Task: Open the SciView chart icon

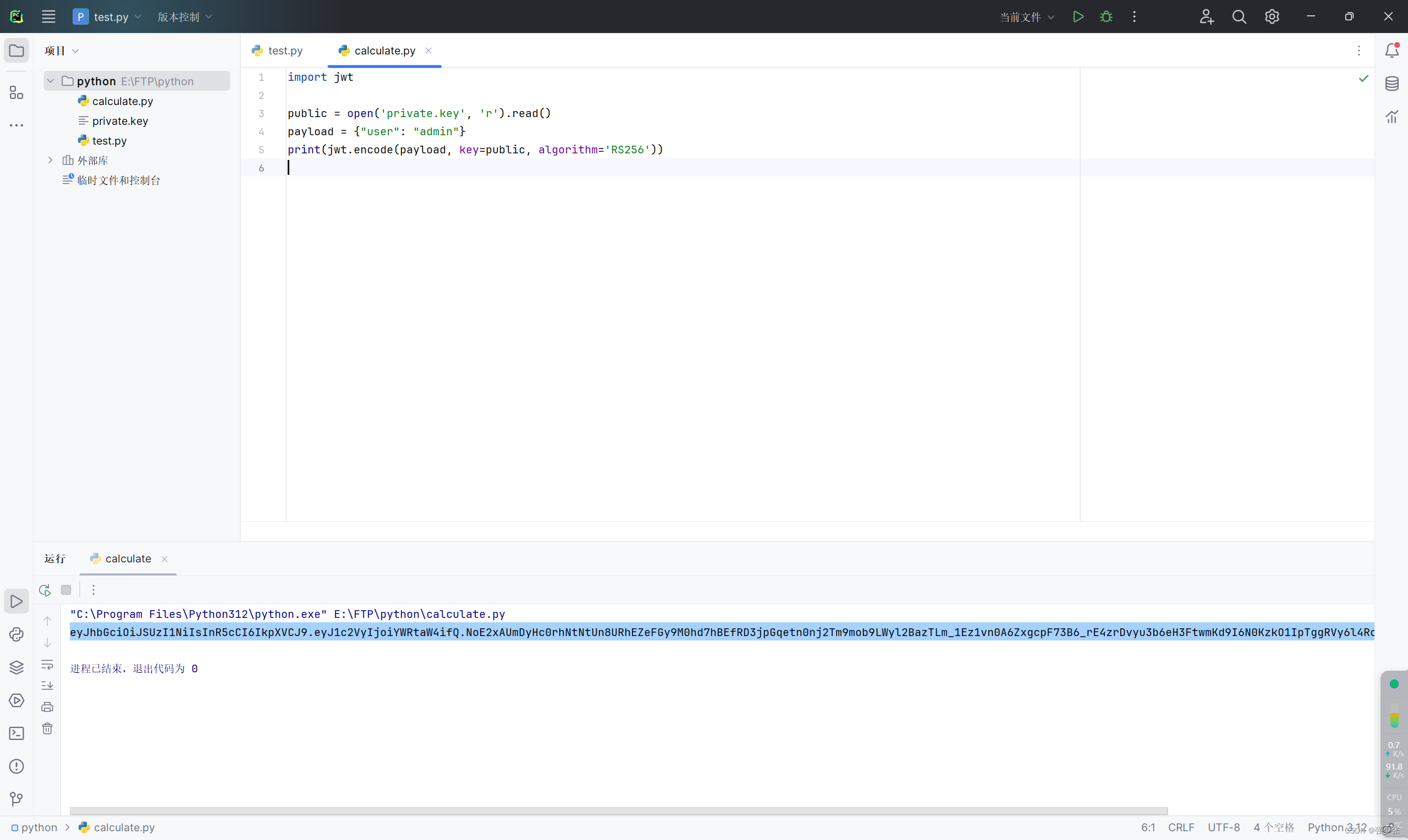Action: coord(1391,117)
